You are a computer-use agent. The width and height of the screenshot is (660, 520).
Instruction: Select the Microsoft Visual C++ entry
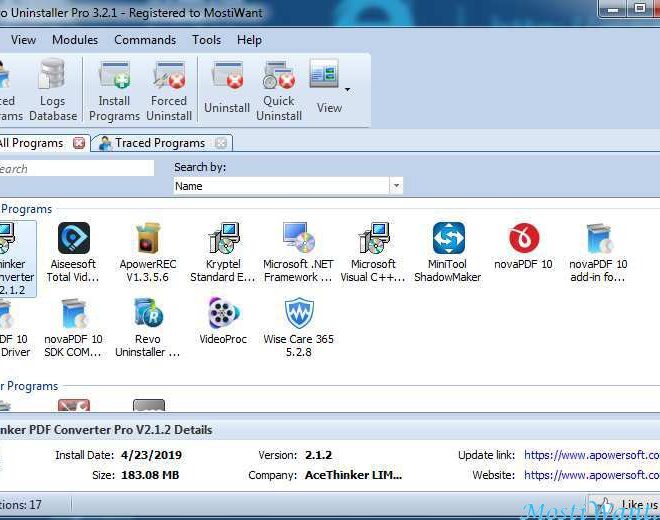click(373, 252)
